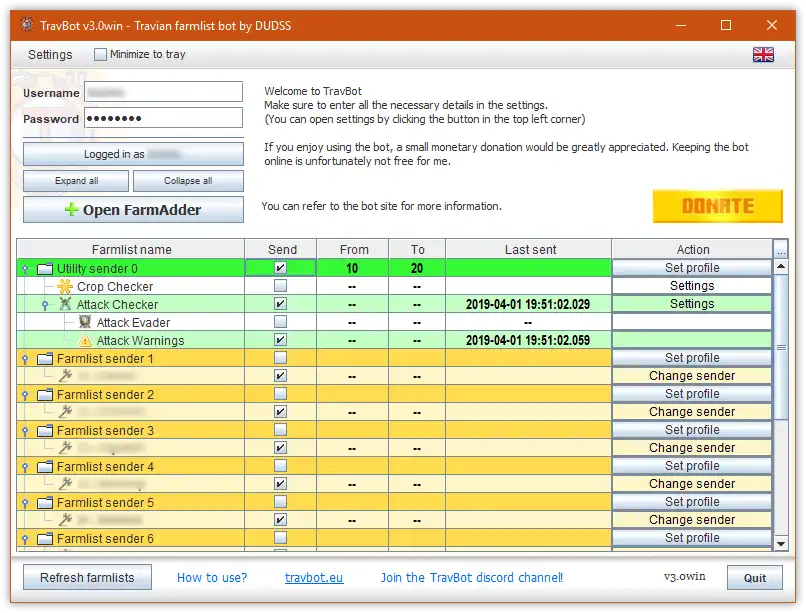Click the UK flag language icon
This screenshot has height=613, width=806.
point(763,54)
